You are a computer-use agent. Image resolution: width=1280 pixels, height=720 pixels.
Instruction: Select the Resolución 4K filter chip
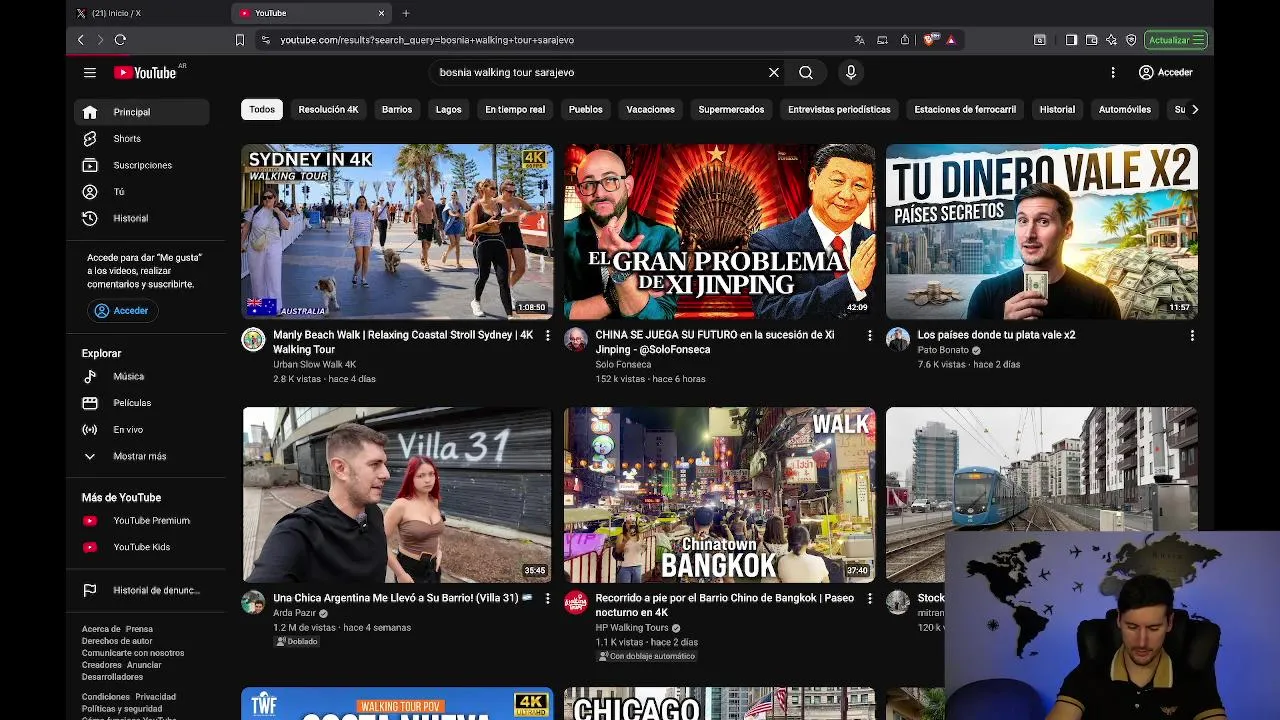click(x=328, y=109)
